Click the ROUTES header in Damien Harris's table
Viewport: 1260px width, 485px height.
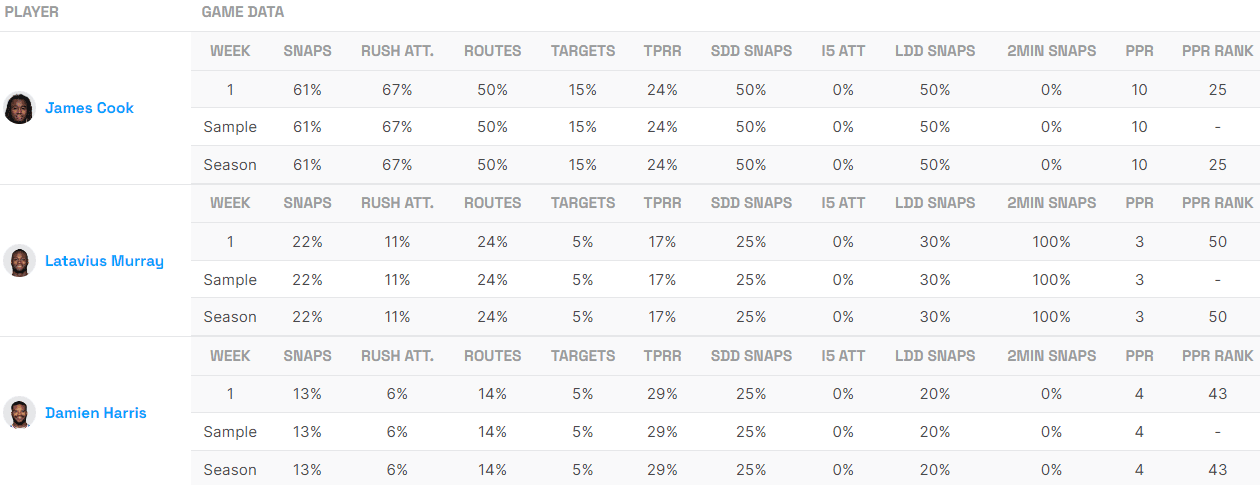tap(492, 356)
